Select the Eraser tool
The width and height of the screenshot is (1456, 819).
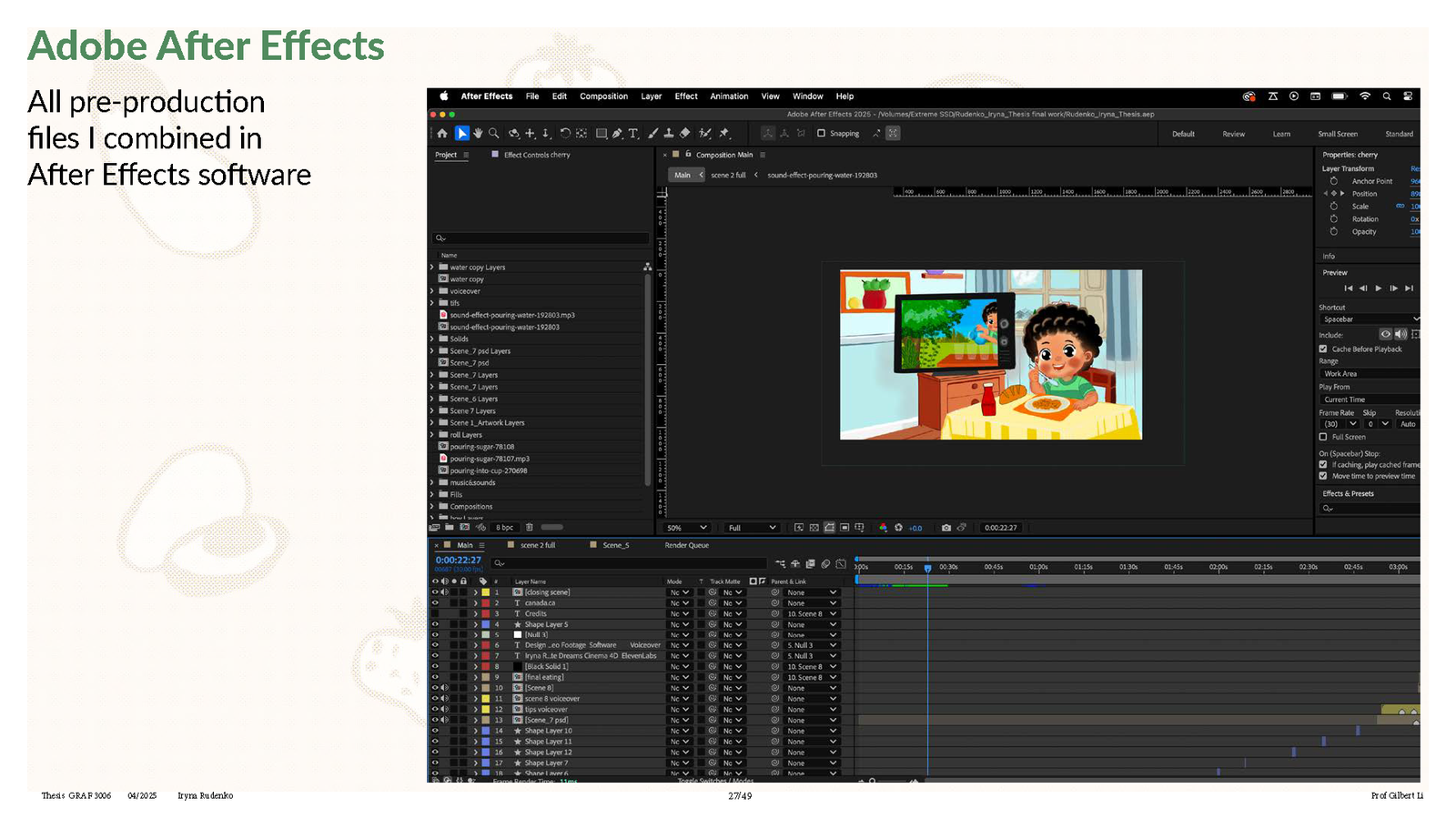pos(685,134)
